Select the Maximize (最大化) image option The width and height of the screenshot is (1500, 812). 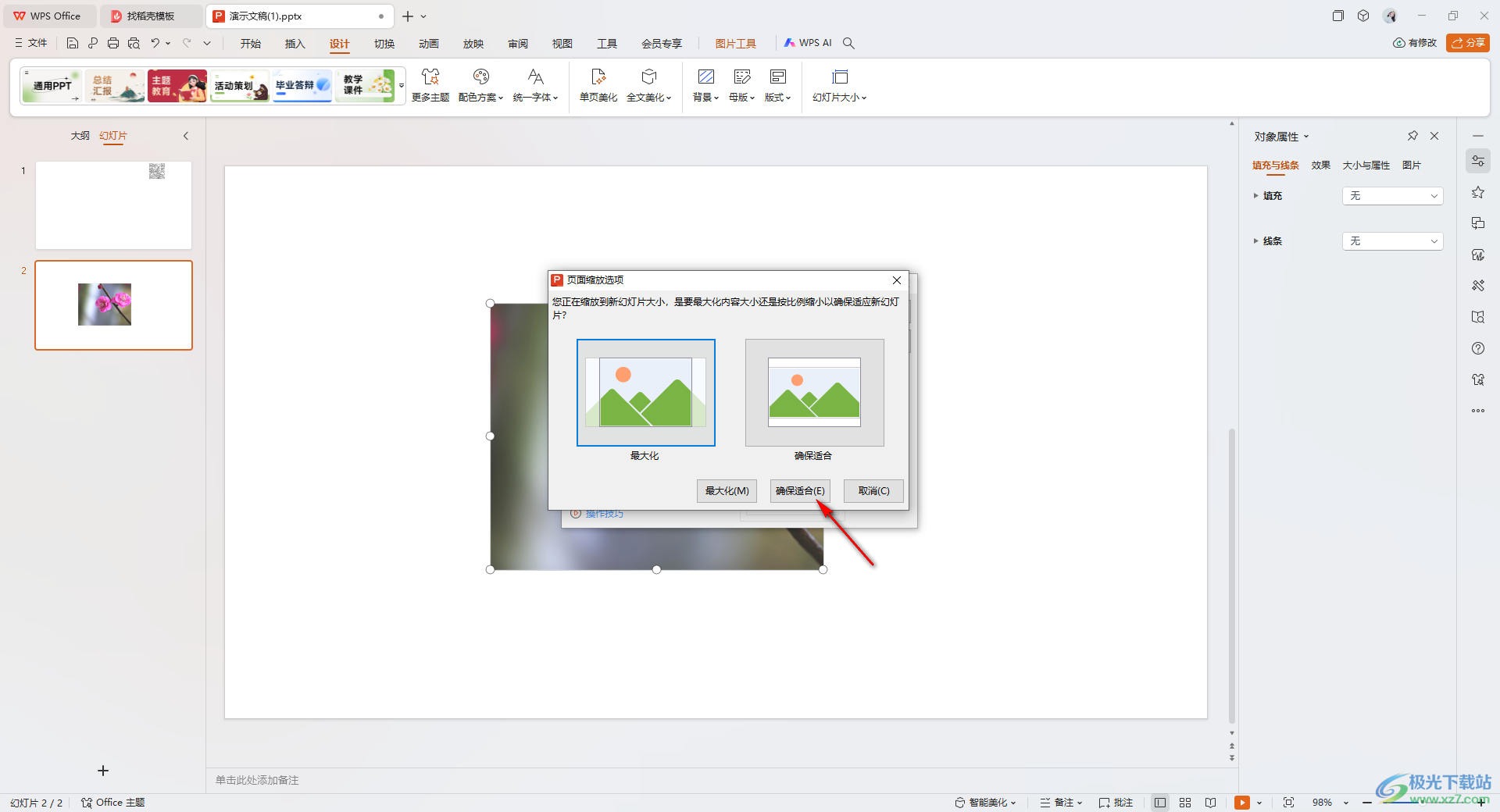[646, 393]
